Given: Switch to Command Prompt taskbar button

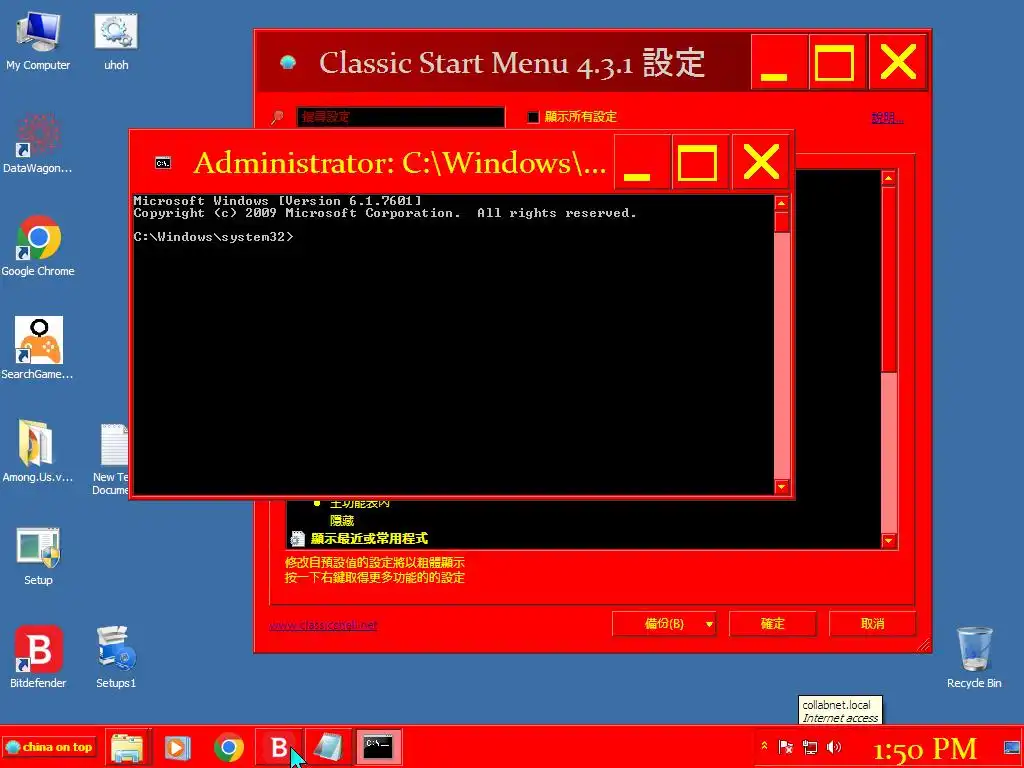Looking at the screenshot, I should point(378,747).
